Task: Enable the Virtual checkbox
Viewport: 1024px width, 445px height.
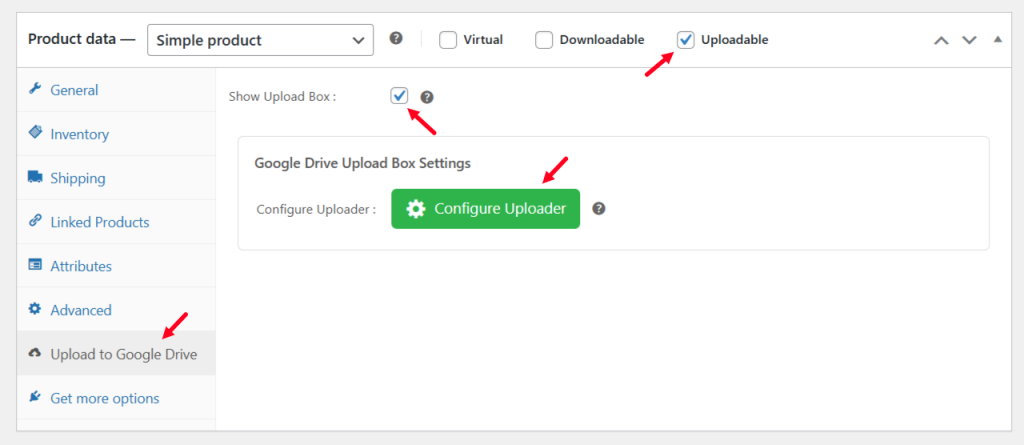Action: (x=448, y=40)
